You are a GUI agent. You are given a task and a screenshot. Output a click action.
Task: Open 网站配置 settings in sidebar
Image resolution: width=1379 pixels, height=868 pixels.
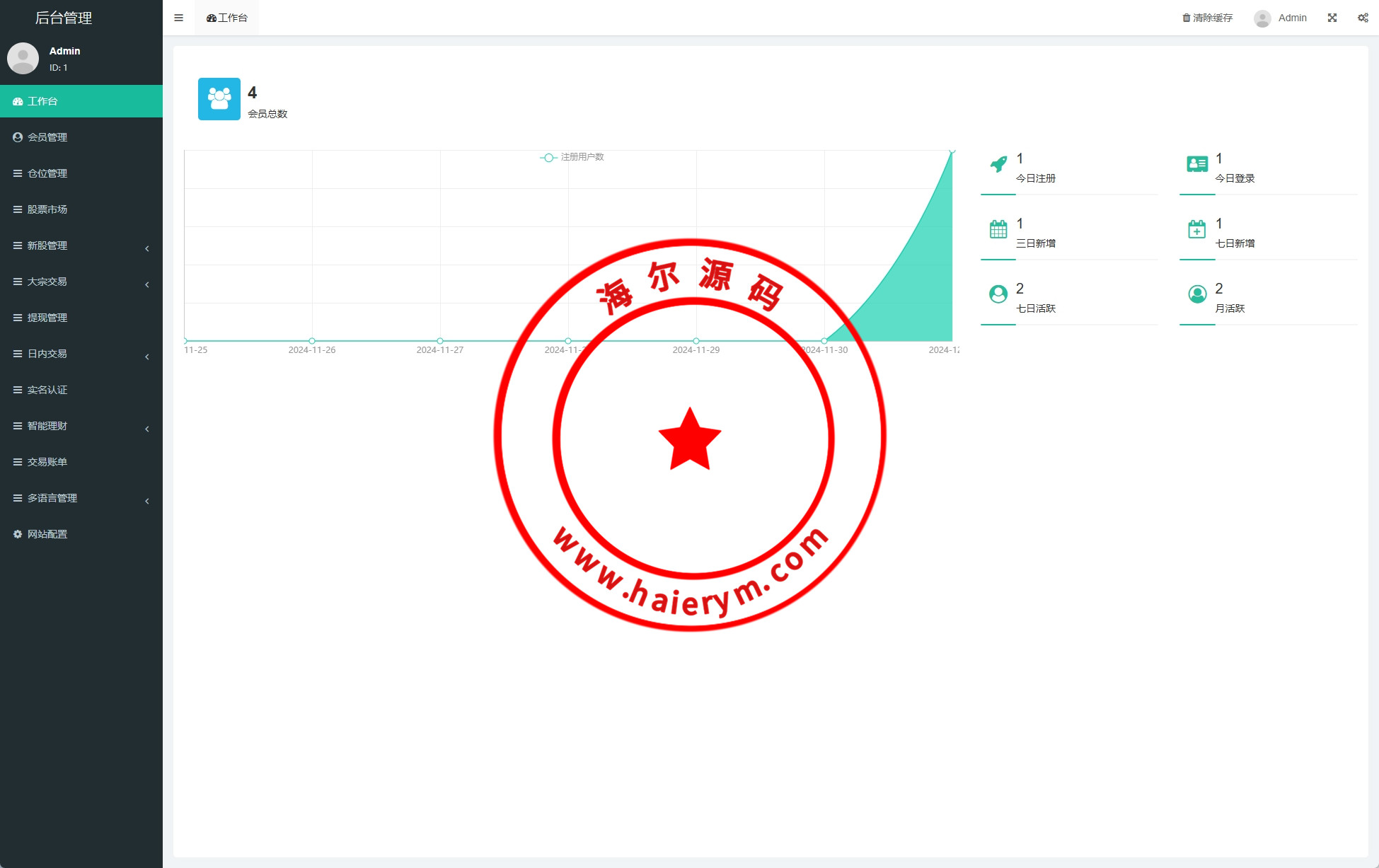point(47,534)
